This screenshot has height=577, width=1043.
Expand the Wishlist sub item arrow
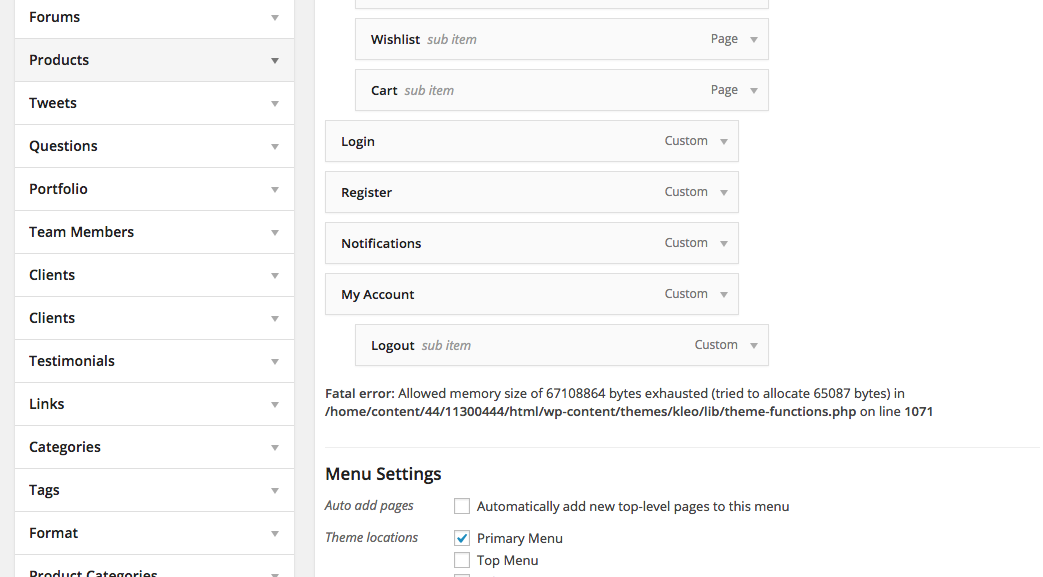point(753,40)
